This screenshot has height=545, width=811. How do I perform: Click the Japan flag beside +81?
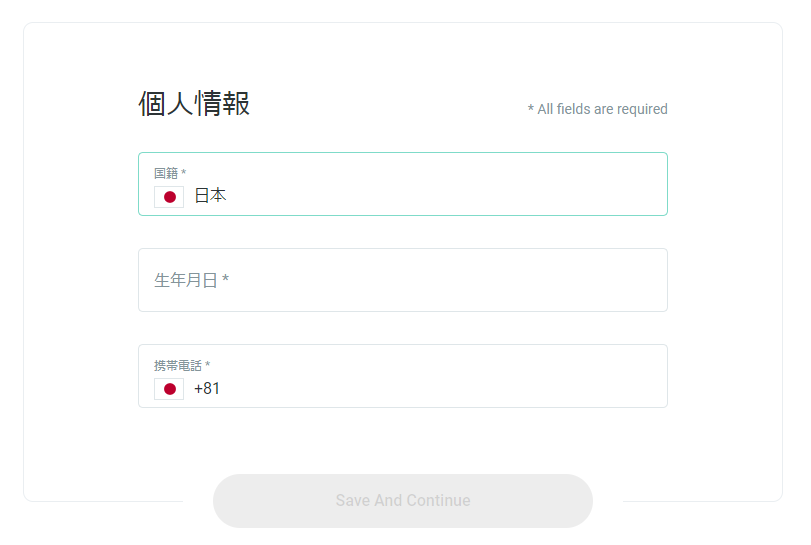tap(169, 389)
